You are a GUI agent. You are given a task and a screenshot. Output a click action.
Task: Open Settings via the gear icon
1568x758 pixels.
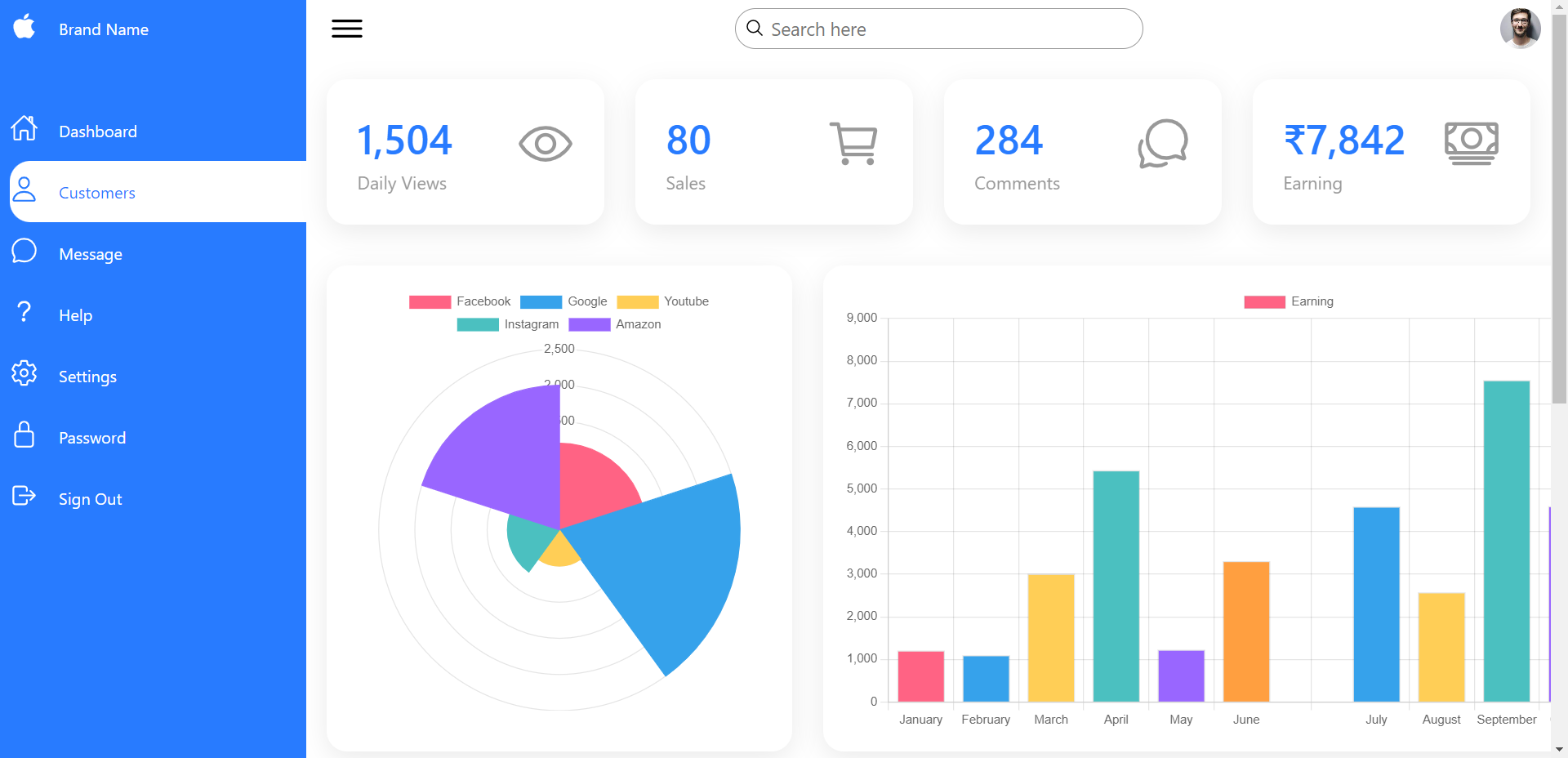point(24,374)
